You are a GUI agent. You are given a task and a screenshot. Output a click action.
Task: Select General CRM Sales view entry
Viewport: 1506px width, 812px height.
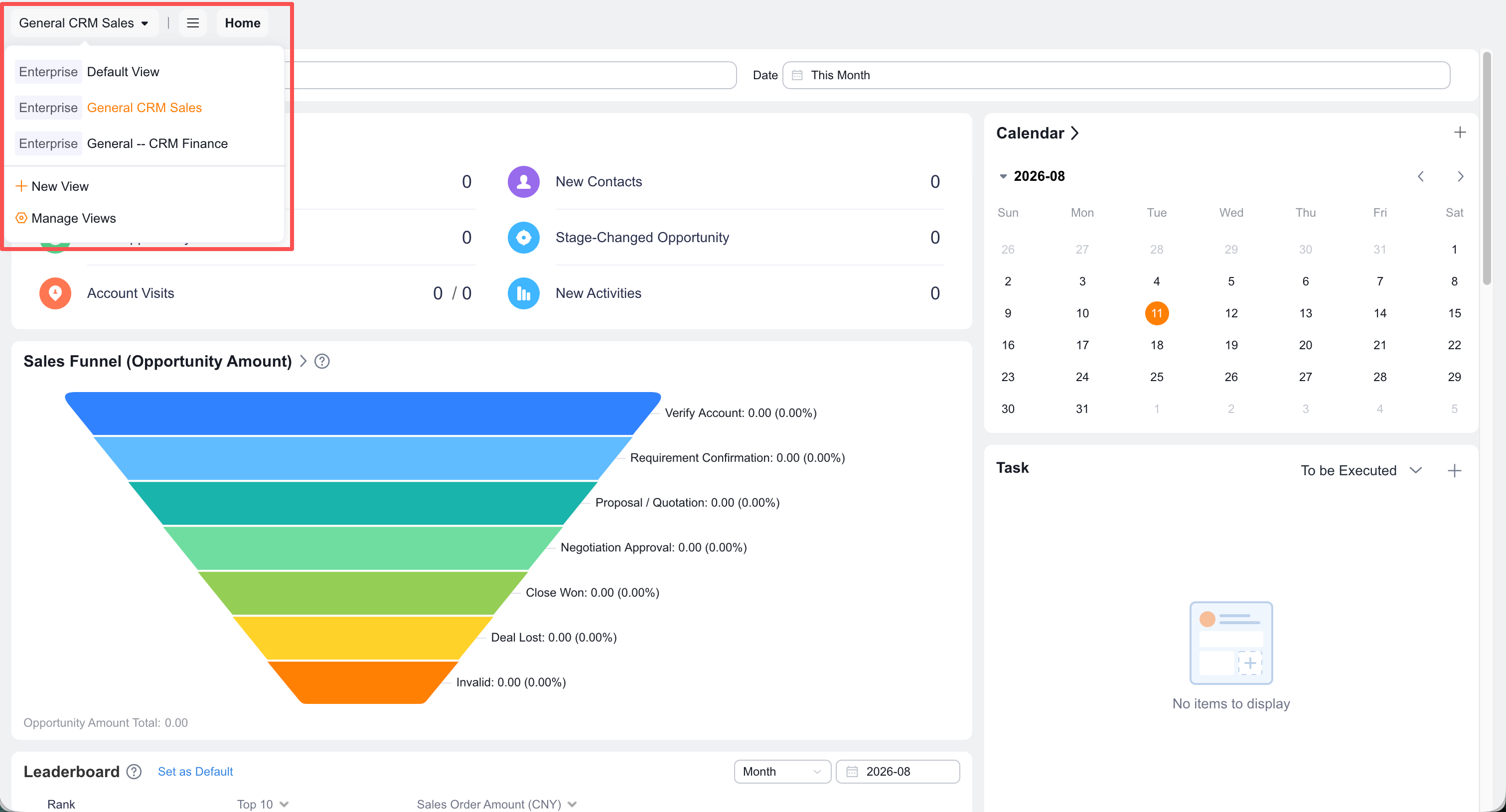coord(145,108)
